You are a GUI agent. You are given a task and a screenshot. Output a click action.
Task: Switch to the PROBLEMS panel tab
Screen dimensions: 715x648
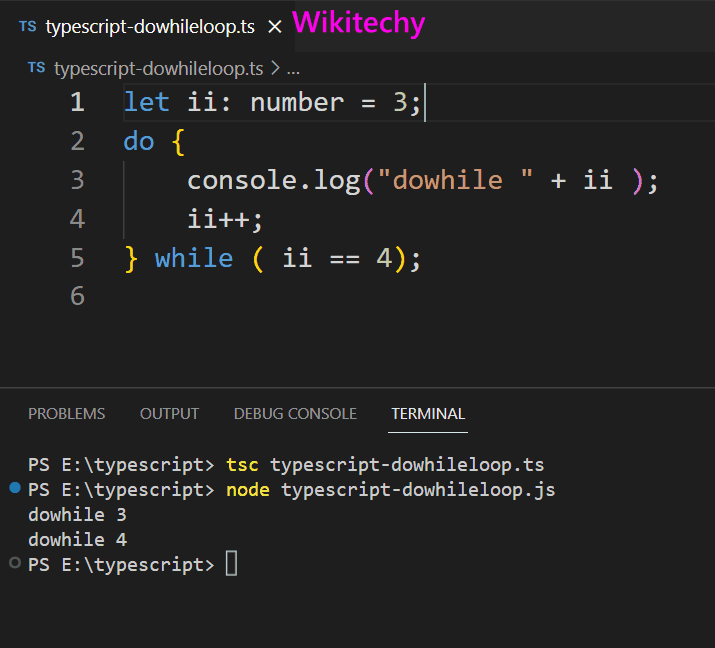tap(67, 414)
